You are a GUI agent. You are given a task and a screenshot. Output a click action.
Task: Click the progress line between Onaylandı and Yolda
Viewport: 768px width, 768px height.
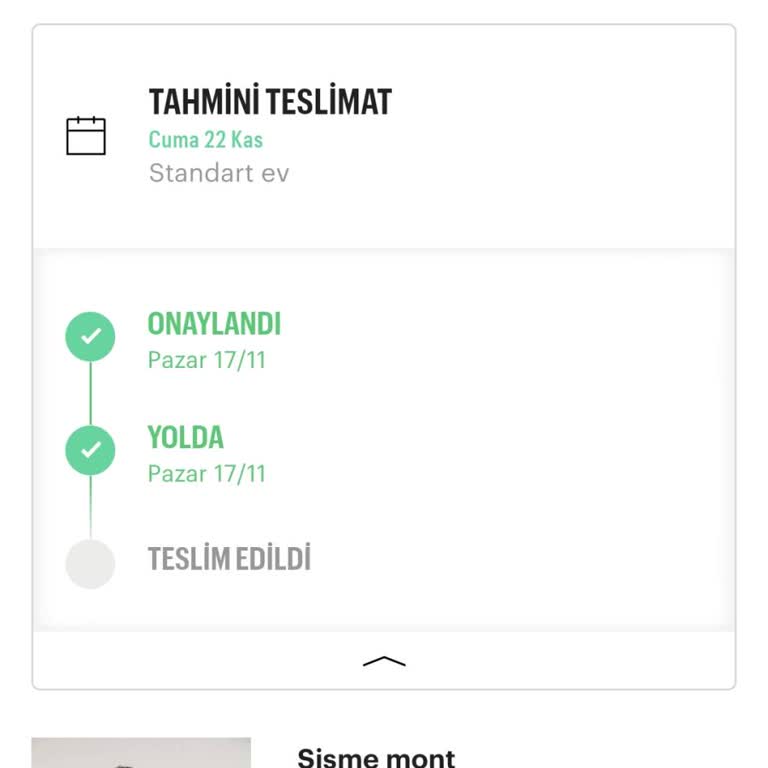coord(90,393)
